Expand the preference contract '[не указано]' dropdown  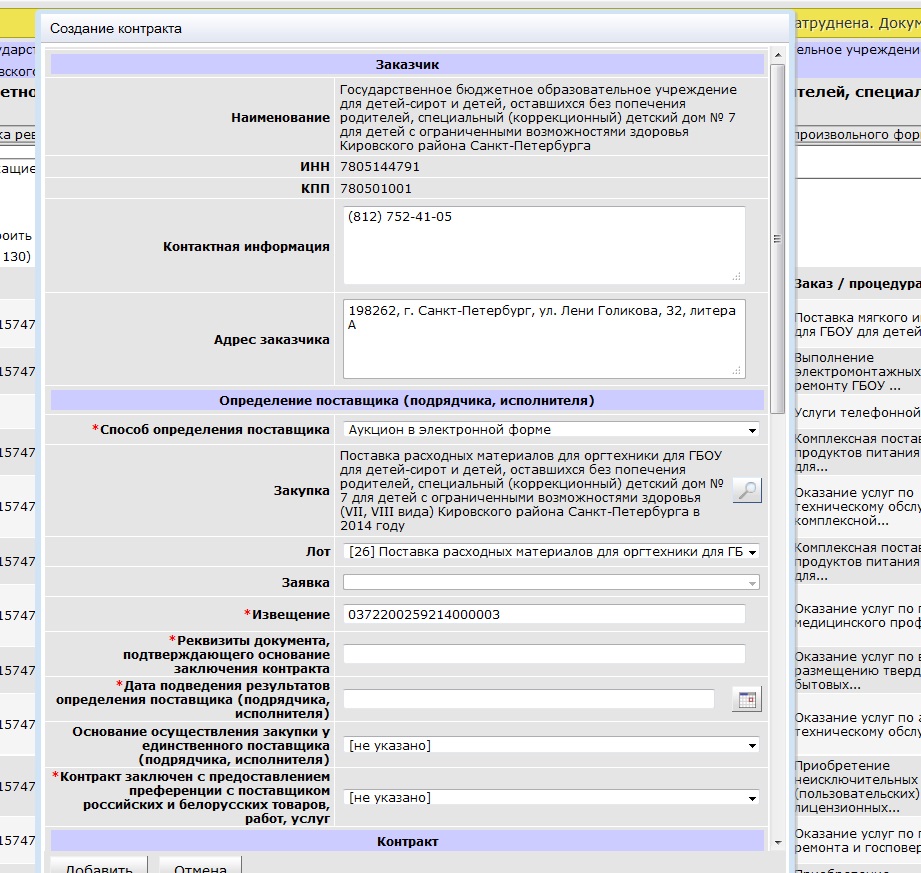coord(552,798)
